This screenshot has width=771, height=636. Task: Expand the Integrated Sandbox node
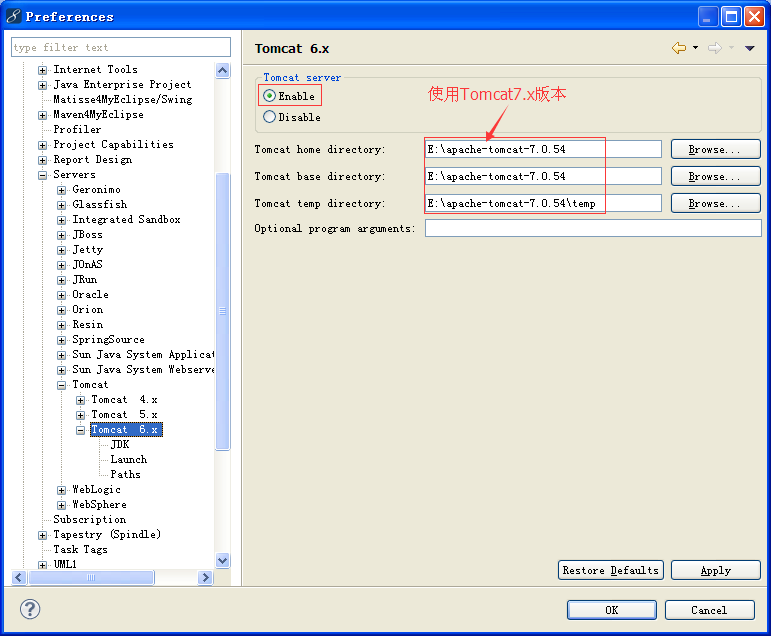point(61,220)
